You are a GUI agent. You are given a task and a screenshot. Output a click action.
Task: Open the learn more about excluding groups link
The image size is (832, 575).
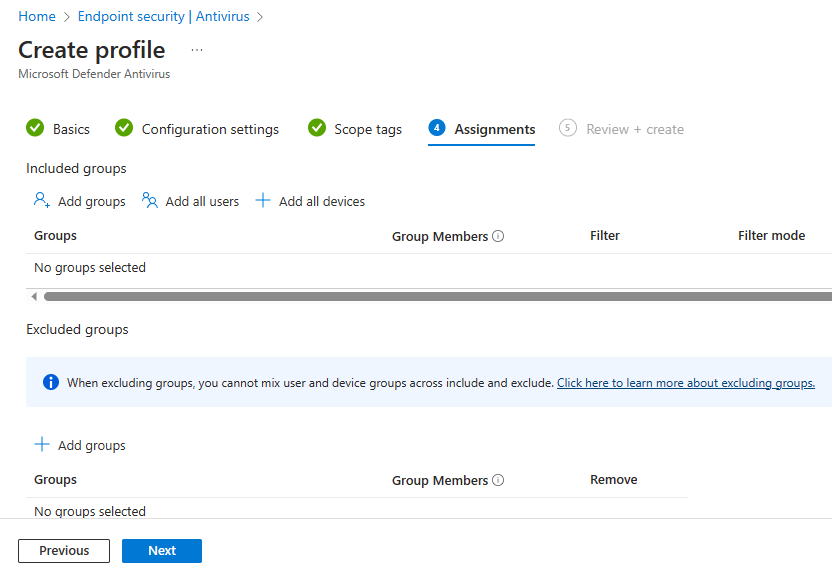pos(685,383)
